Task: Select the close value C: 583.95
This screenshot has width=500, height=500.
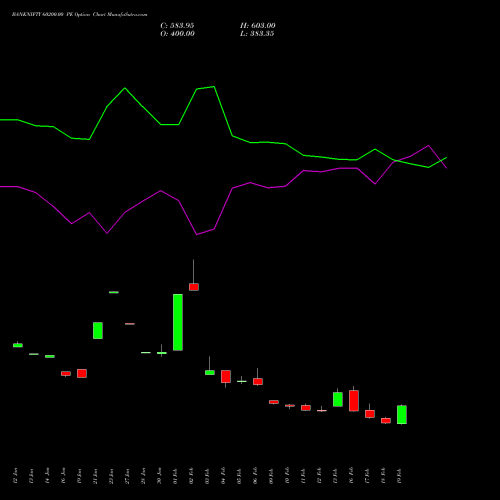Action: pos(177,26)
